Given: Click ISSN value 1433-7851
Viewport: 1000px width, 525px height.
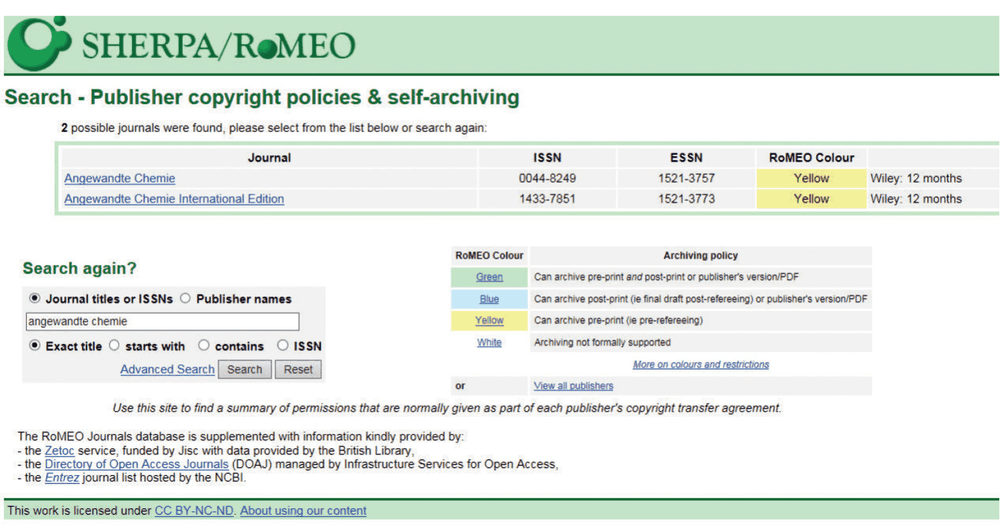Looking at the screenshot, I should 547,199.
